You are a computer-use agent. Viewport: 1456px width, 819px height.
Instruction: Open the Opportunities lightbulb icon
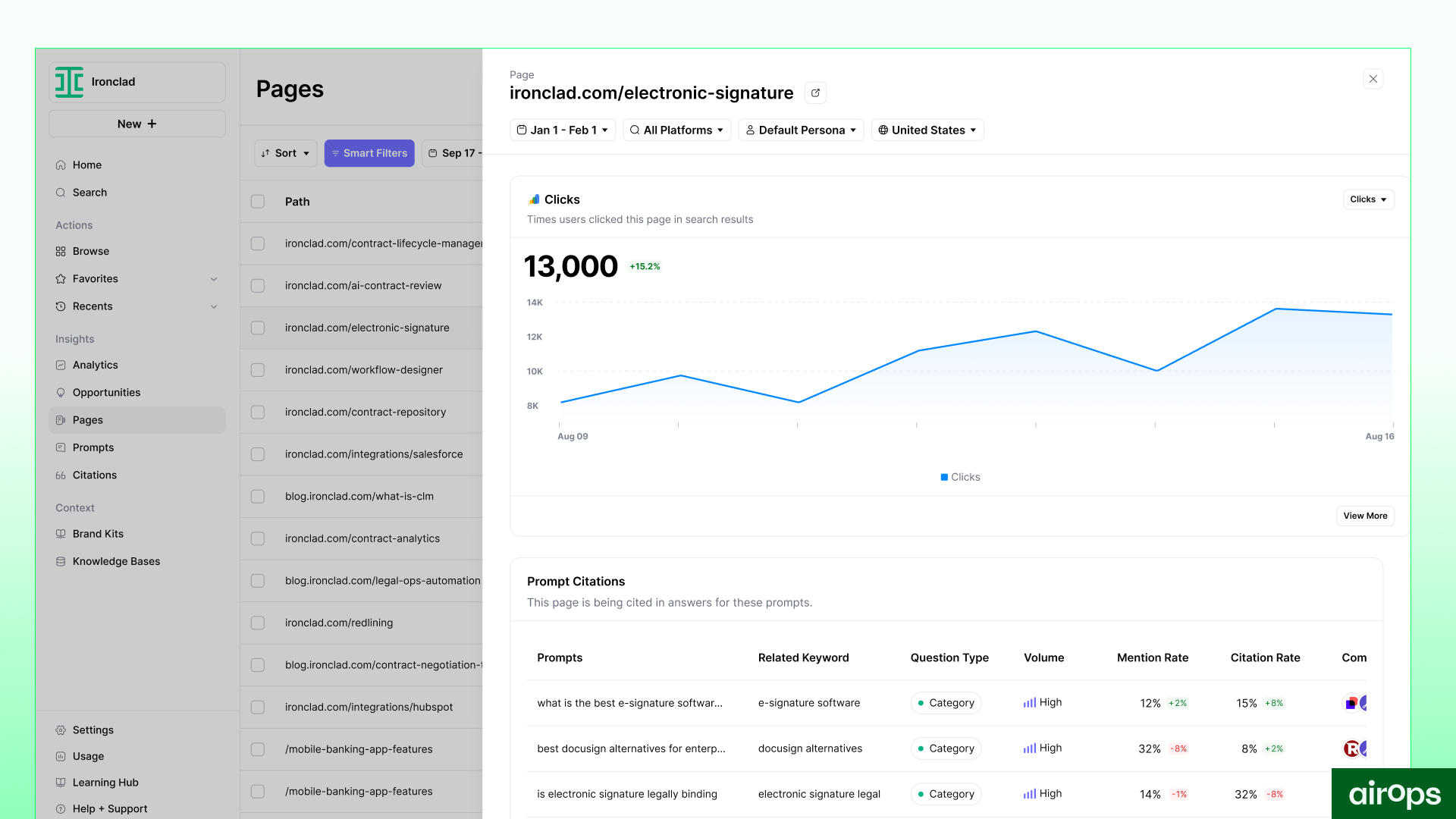pyautogui.click(x=61, y=393)
